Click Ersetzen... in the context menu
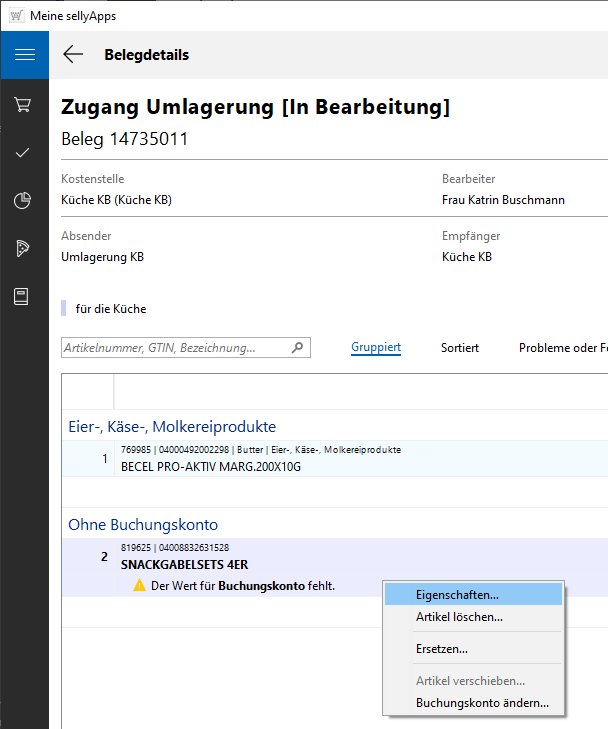This screenshot has width=608, height=729. pyautogui.click(x=441, y=649)
